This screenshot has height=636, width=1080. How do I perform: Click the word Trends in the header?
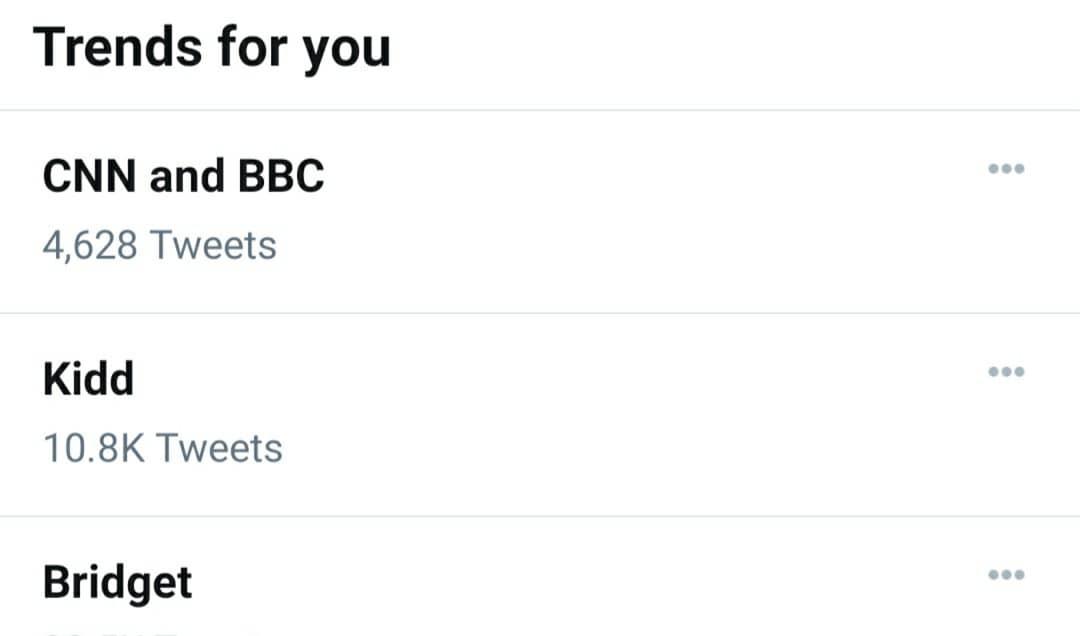point(118,47)
